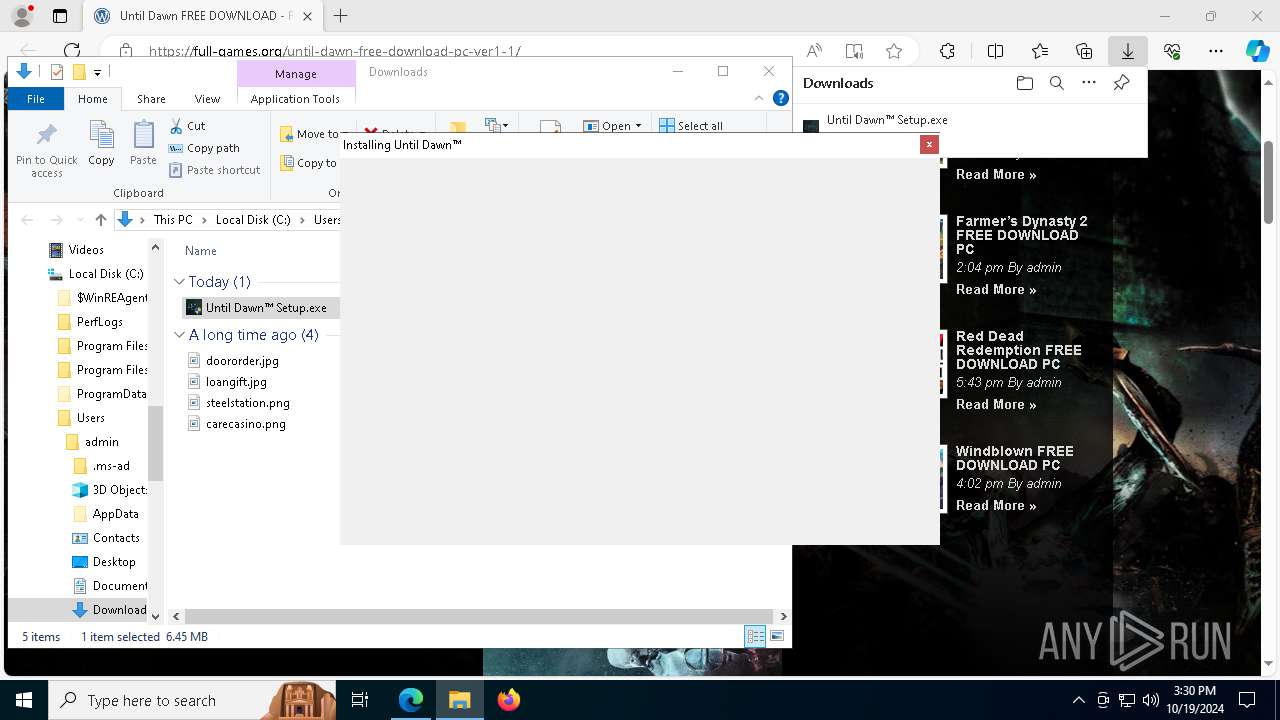
Task: Expand the chevron after This PC breadcrumb
Action: point(204,220)
